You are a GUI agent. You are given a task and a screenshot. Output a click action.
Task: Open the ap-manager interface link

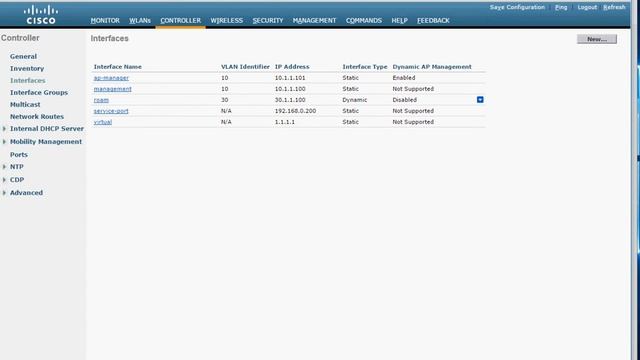[111, 78]
